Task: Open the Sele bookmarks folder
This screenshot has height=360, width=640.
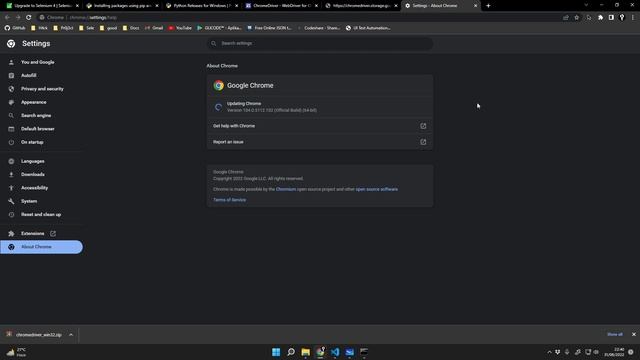Action: click(87, 28)
